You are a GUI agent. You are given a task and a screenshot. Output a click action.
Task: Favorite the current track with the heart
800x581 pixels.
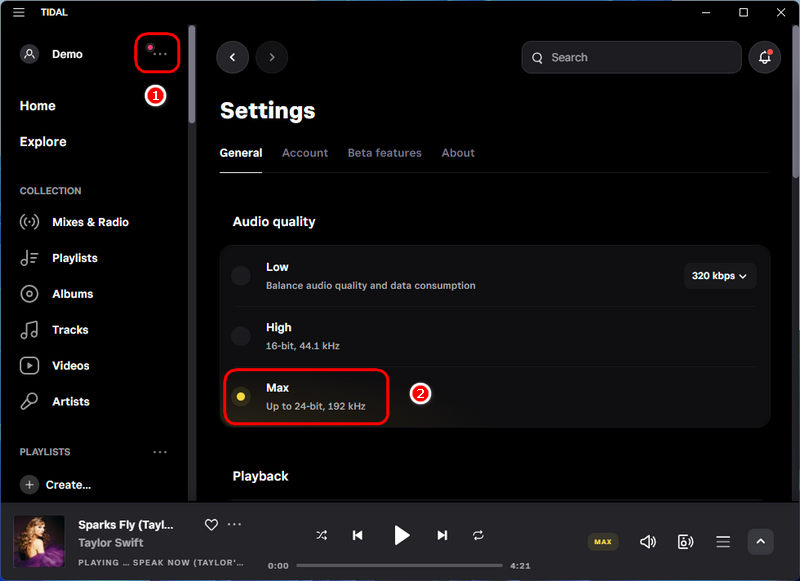coord(211,524)
